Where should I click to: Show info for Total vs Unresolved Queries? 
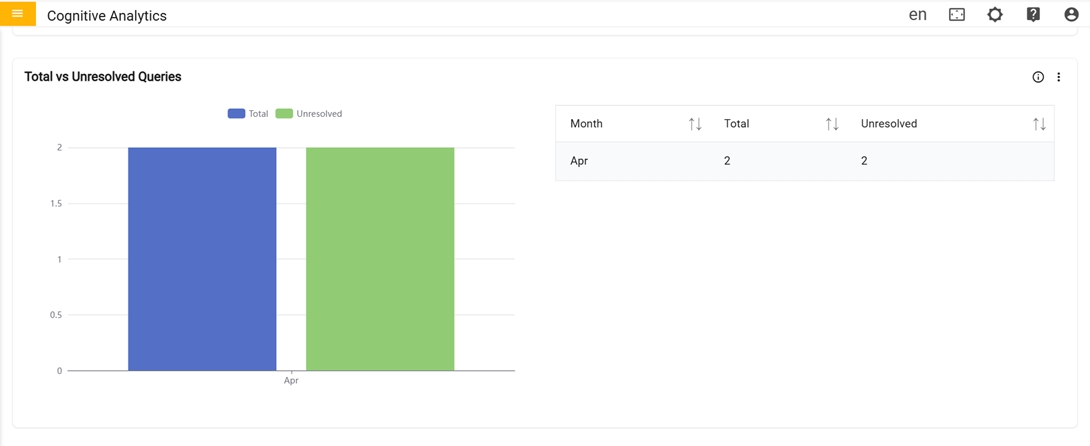[1038, 77]
